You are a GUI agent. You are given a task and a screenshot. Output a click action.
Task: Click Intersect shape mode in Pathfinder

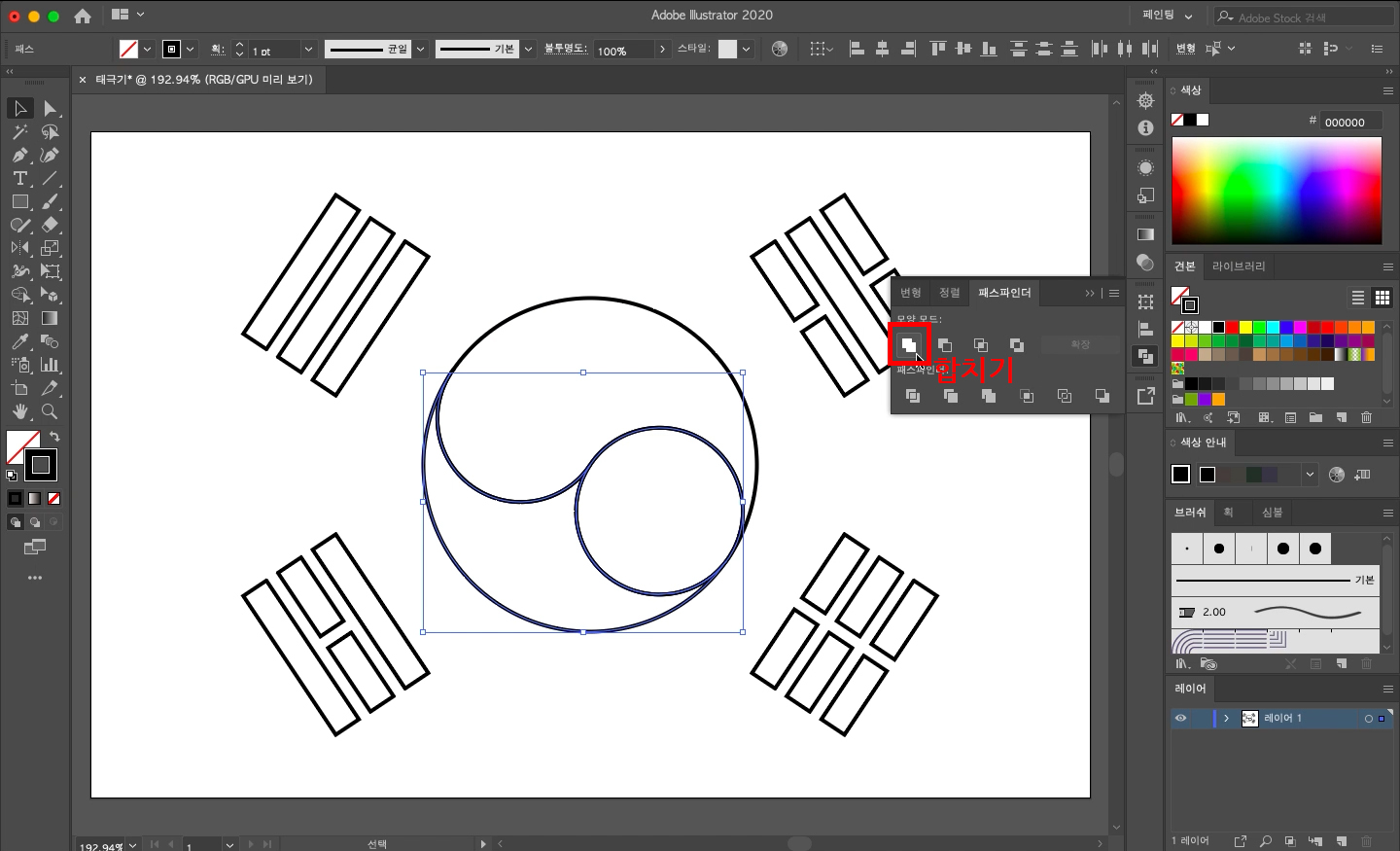980,344
